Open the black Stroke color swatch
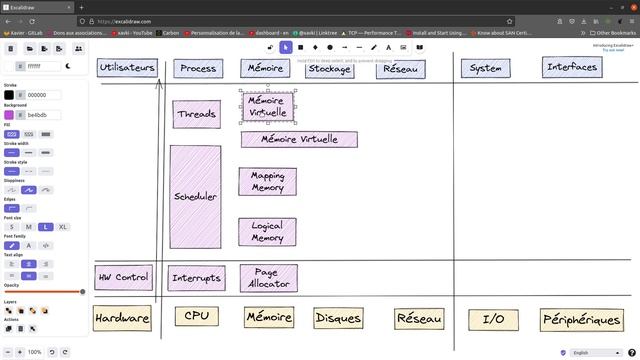 click(9, 95)
